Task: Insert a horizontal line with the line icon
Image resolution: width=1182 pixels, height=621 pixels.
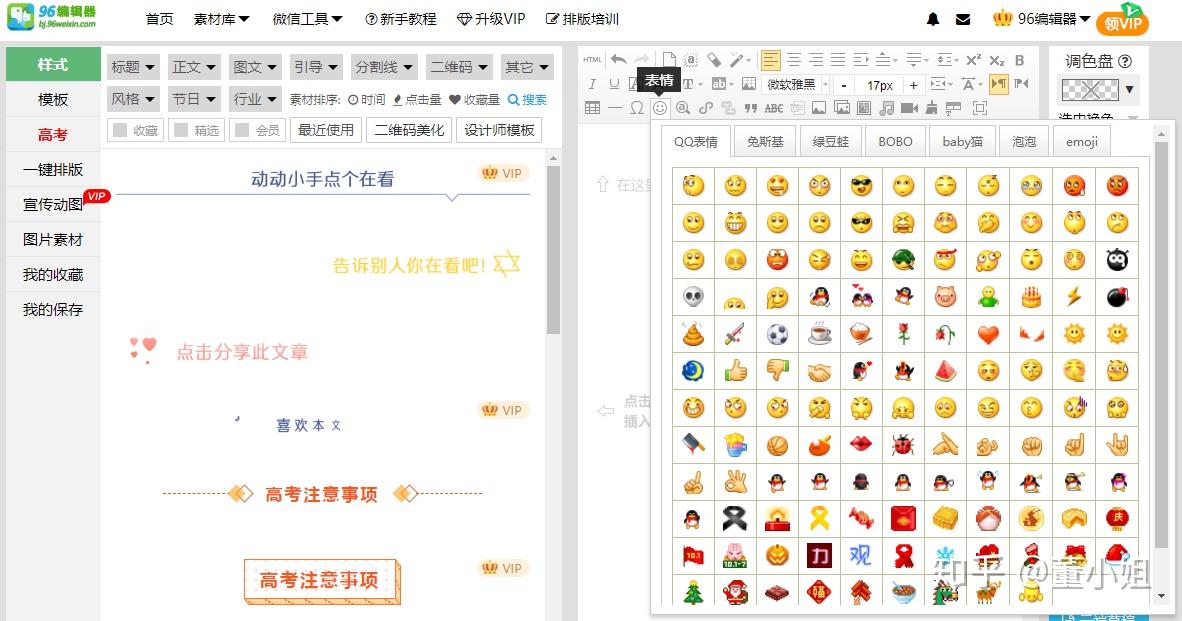Action: 617,106
